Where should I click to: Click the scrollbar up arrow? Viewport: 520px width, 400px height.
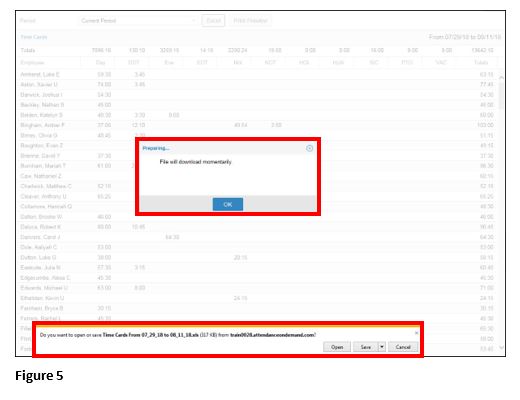coord(501,77)
